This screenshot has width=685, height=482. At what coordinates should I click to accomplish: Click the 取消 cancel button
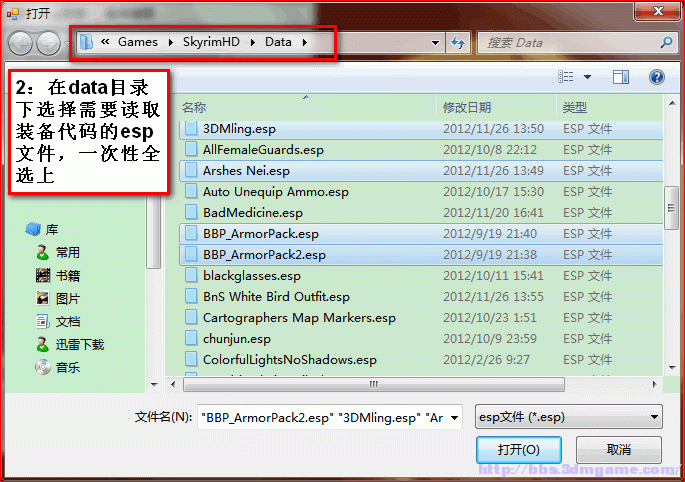(619, 450)
